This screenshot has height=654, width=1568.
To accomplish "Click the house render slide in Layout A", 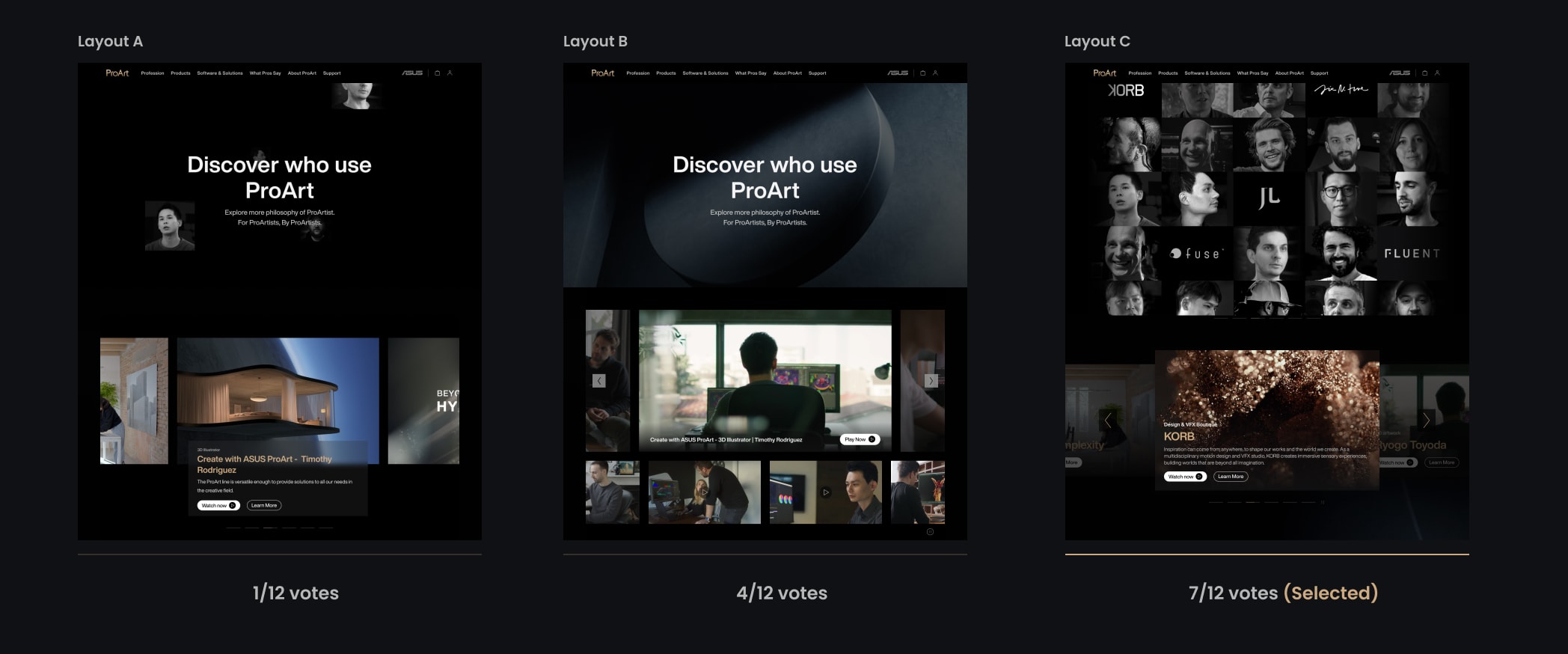I will pyautogui.click(x=278, y=400).
